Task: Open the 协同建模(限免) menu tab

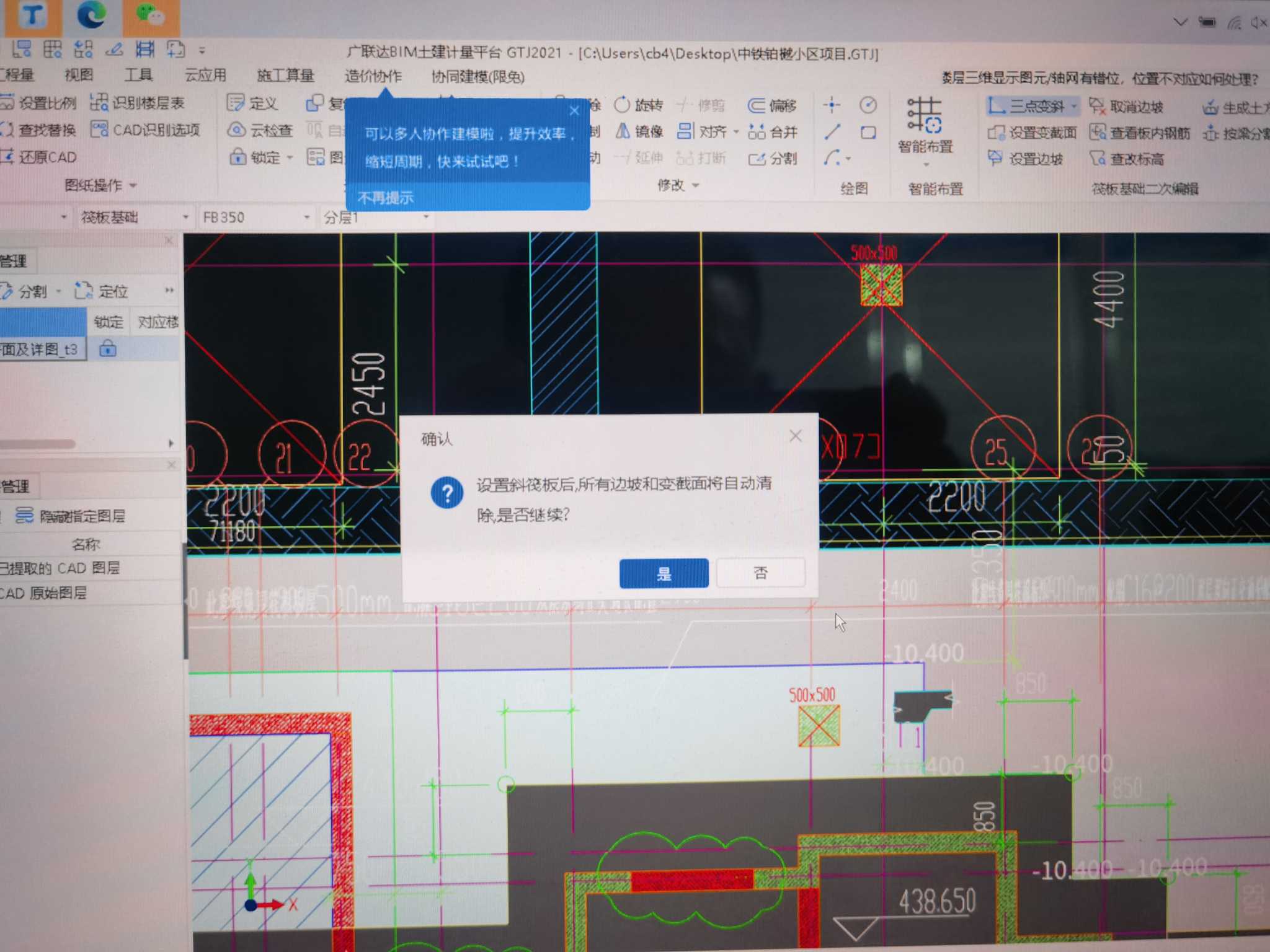Action: pos(478,77)
